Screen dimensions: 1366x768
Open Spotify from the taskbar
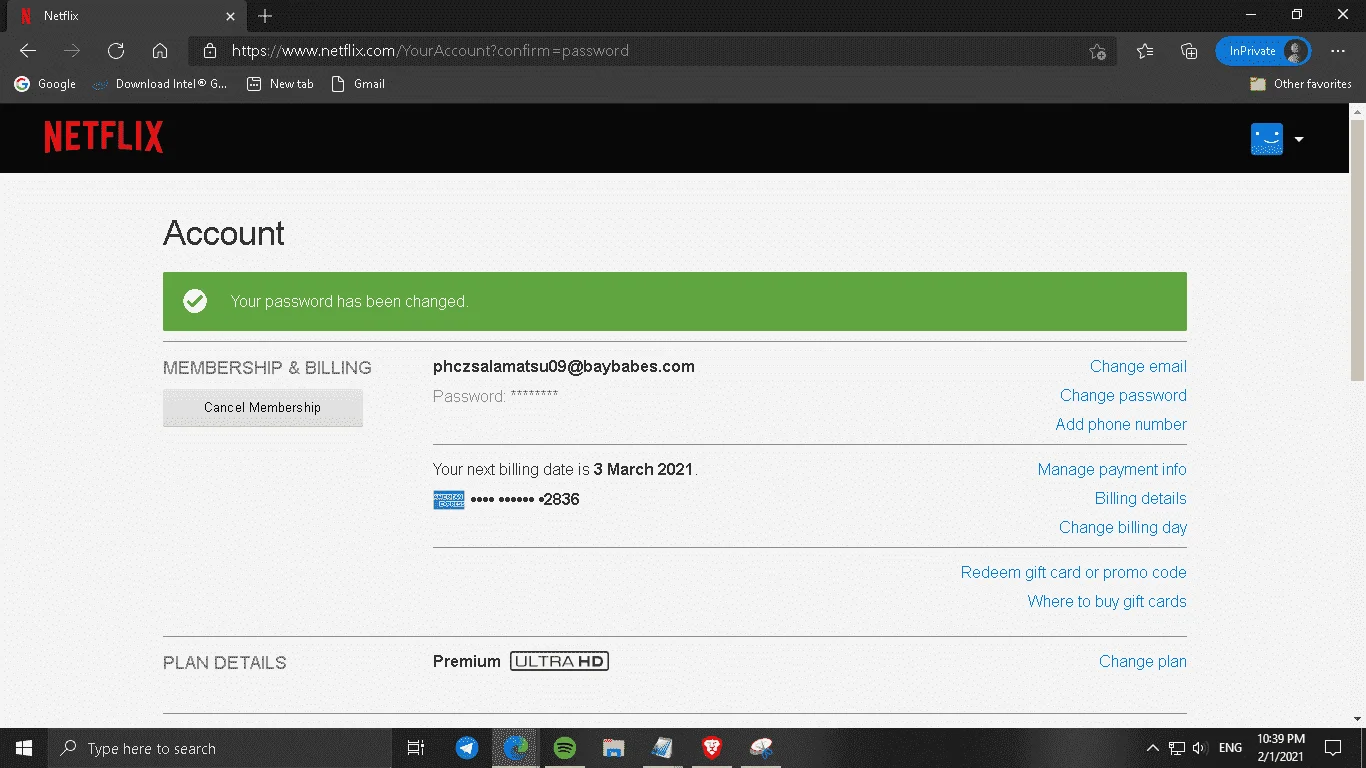click(x=565, y=748)
